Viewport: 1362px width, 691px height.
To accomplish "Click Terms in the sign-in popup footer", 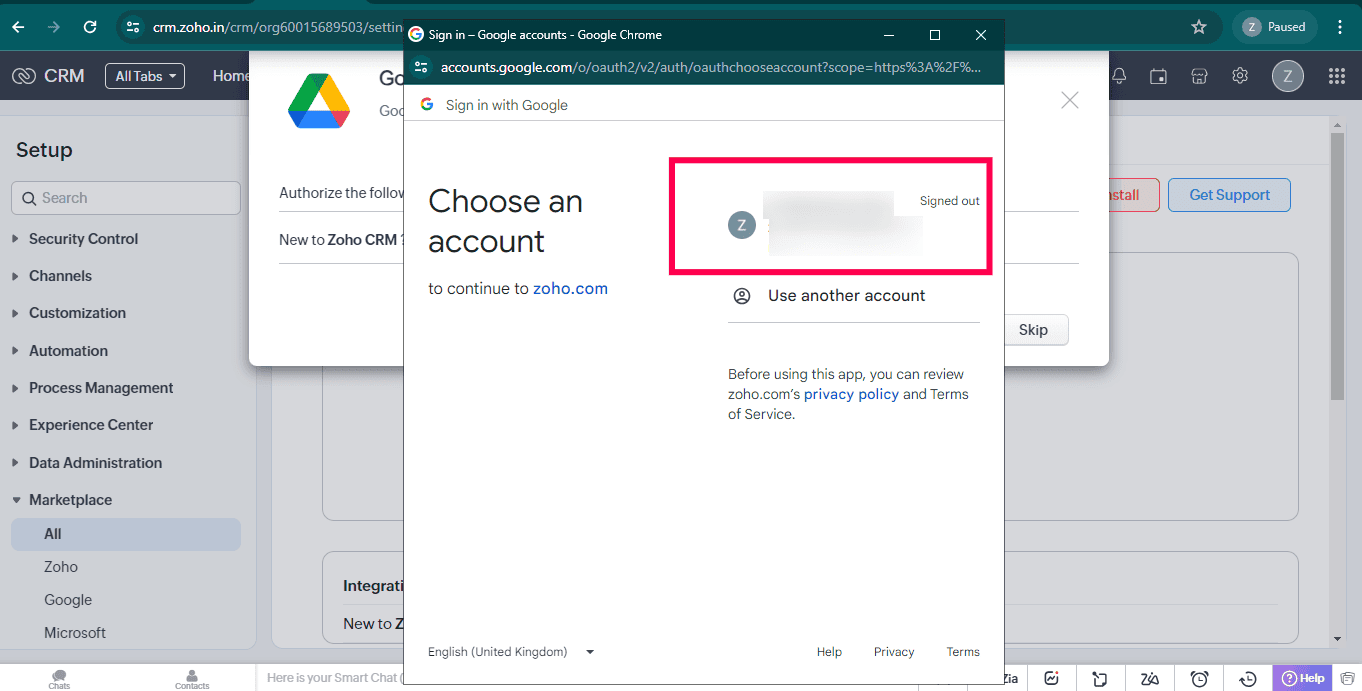I will tap(963, 652).
